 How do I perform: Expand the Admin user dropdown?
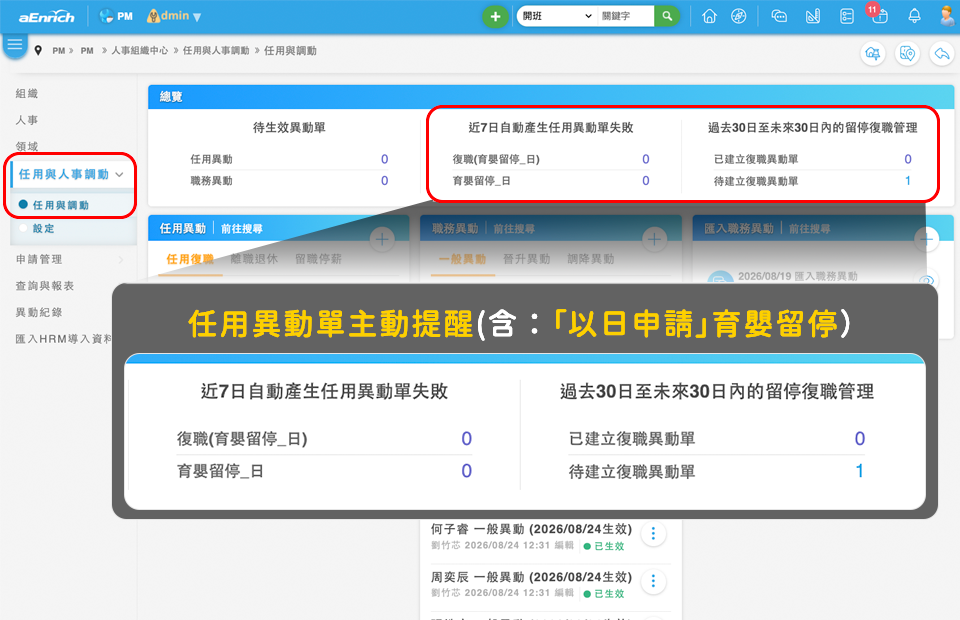[174, 16]
